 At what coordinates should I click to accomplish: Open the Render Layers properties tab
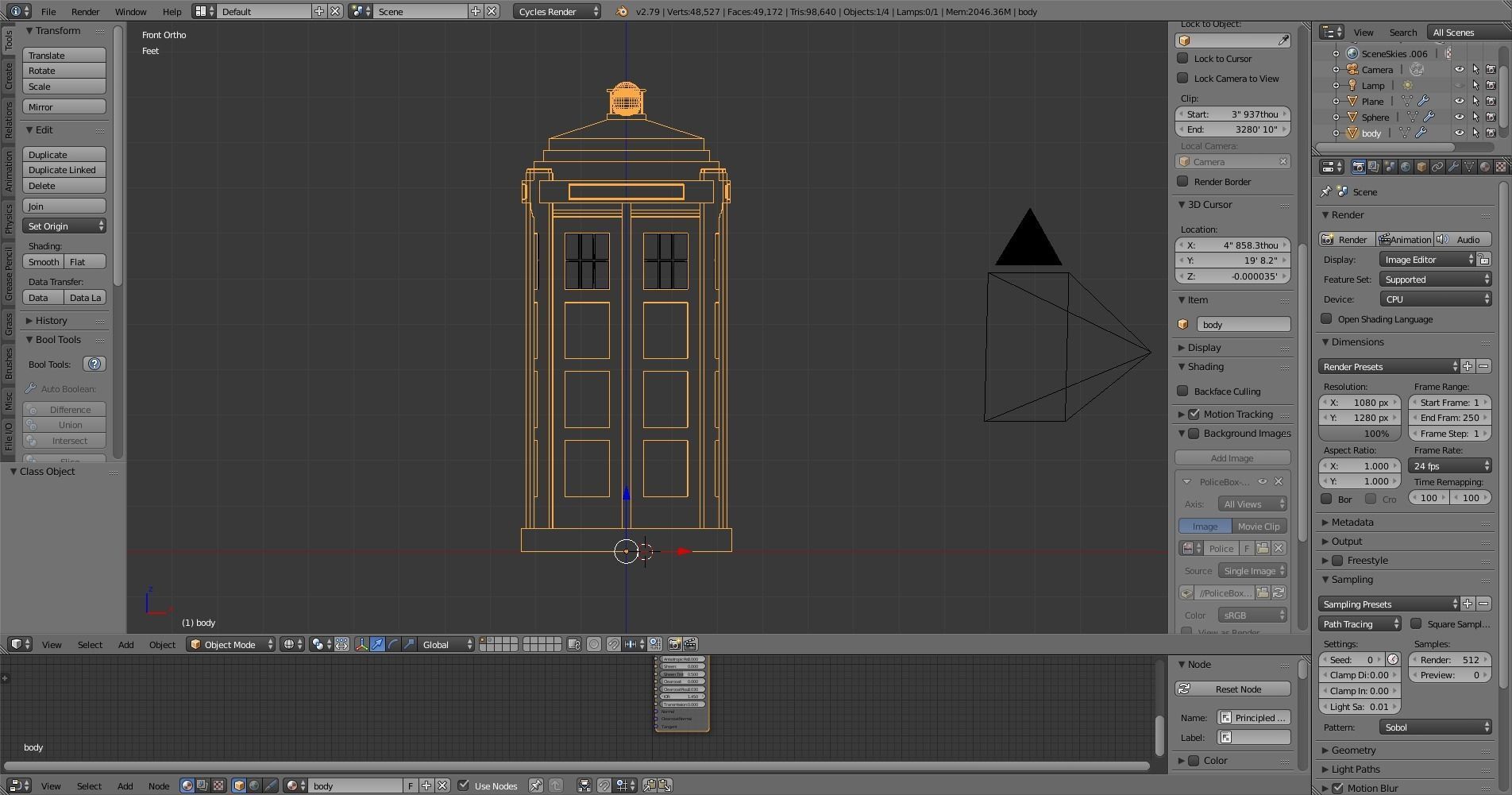point(1374,167)
